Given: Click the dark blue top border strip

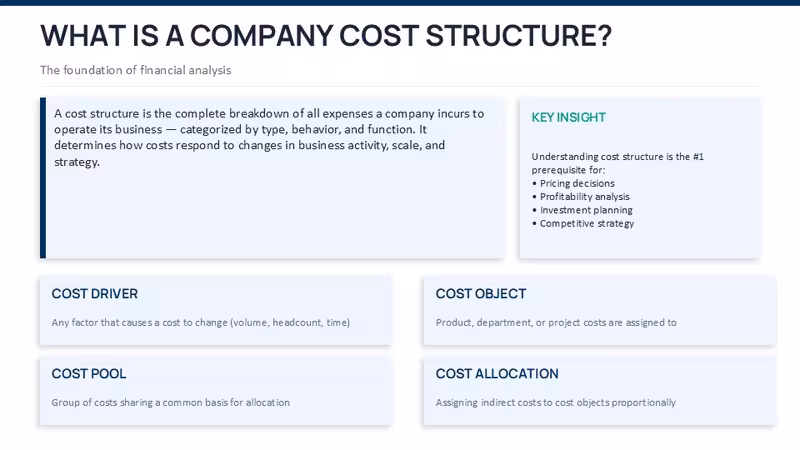Looking at the screenshot, I should (x=400, y=3).
